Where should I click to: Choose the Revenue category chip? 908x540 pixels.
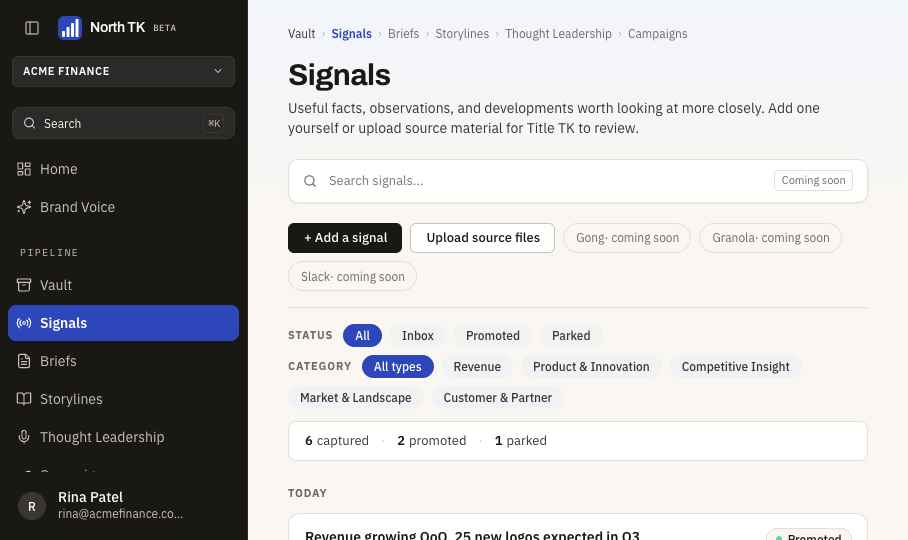tap(477, 367)
